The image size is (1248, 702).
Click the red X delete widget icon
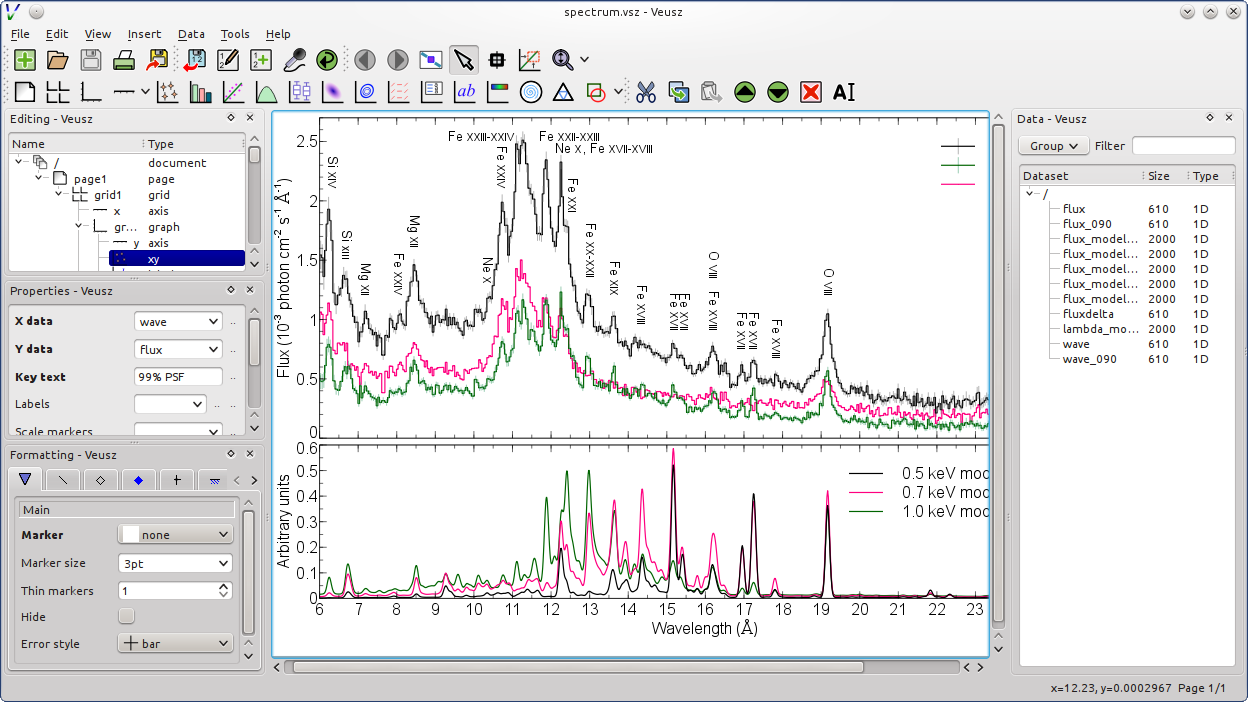[811, 92]
